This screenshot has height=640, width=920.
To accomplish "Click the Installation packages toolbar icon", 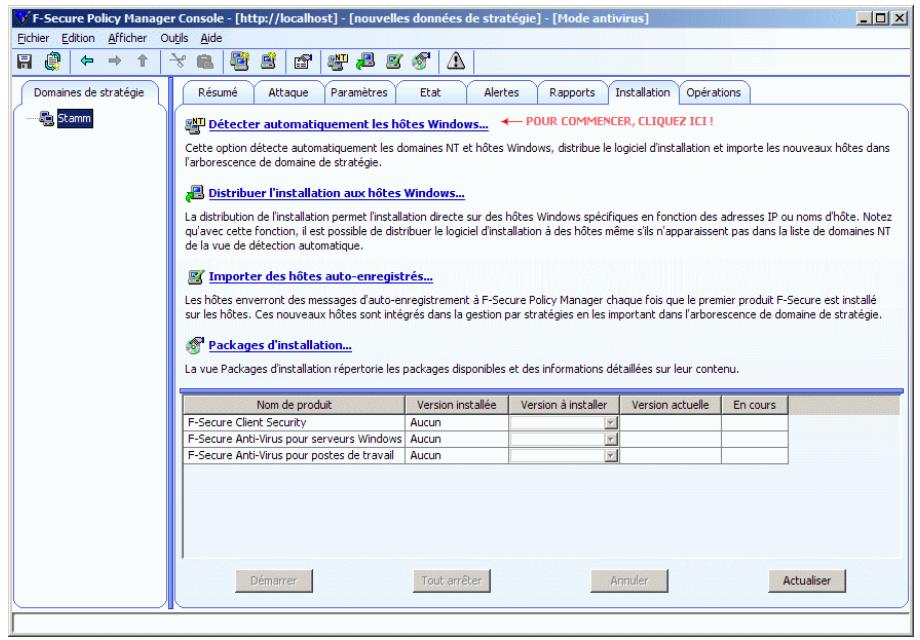I will (421, 61).
